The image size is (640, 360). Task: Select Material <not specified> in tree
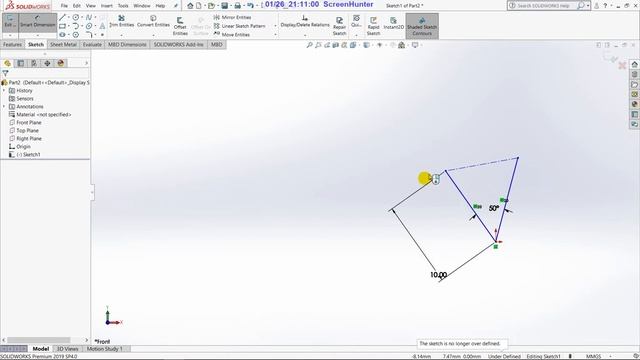[x=40, y=115]
